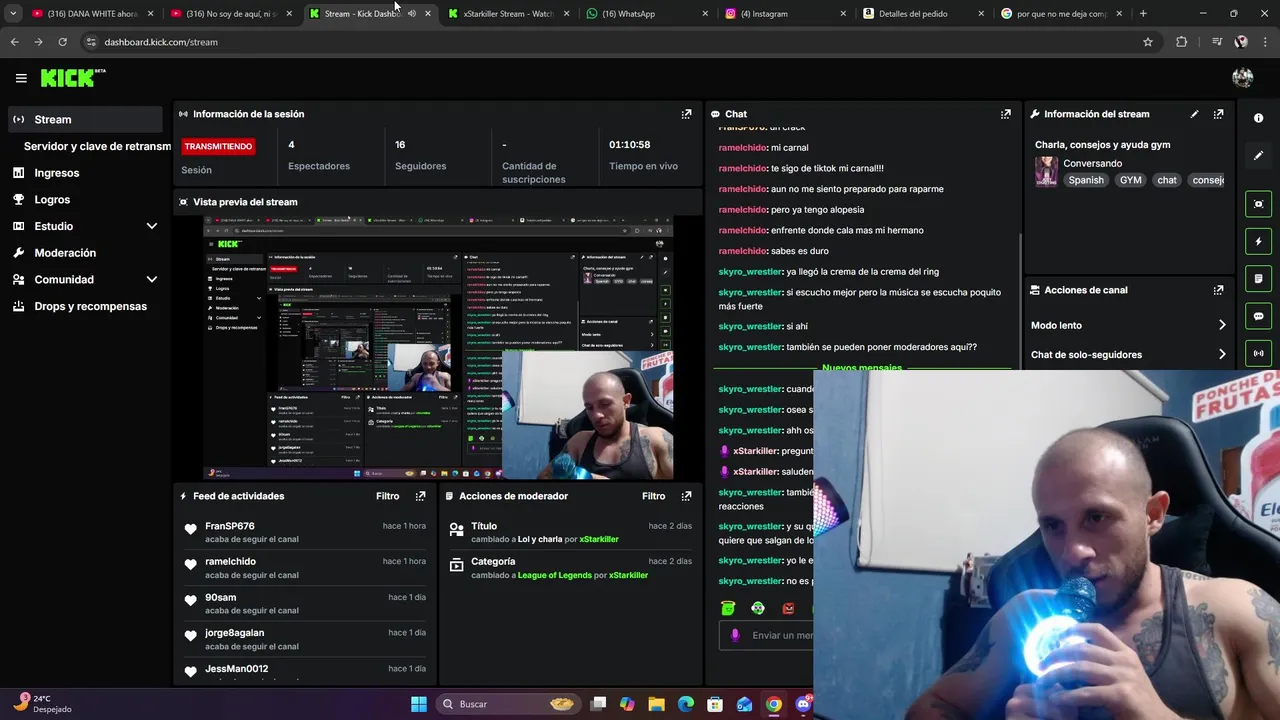This screenshot has height=720, width=1280.
Task: Click the chat tag in stream info
Action: (1167, 180)
